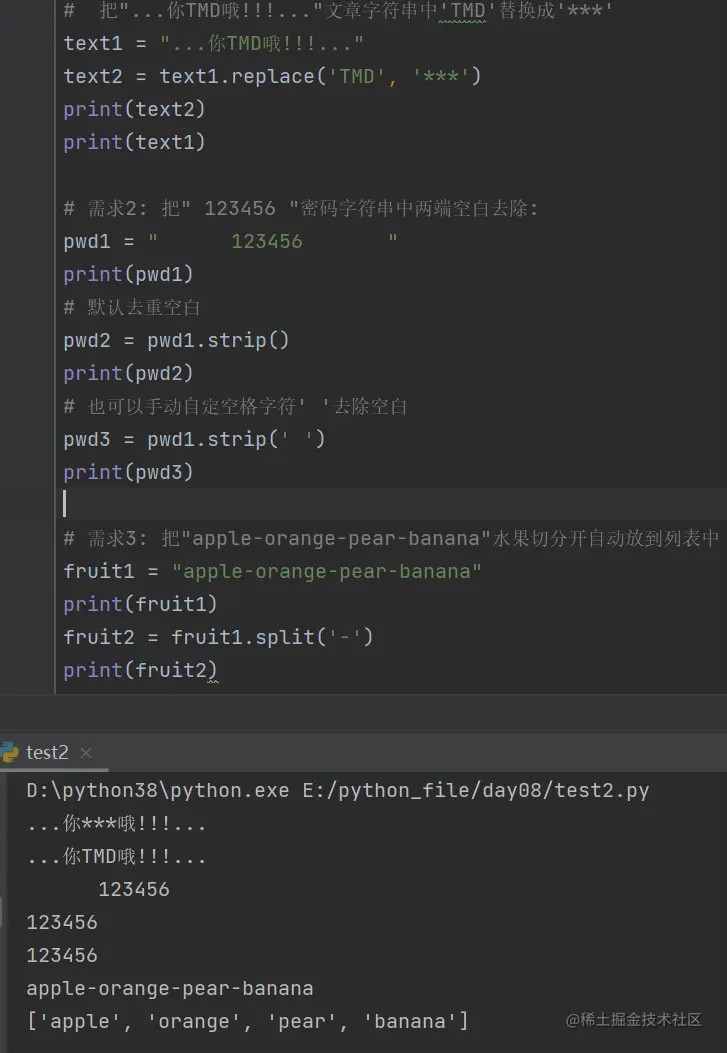Viewport: 727px width, 1053px height.
Task: Click the print(fruit2) line
Action: pyautogui.click(x=140, y=670)
